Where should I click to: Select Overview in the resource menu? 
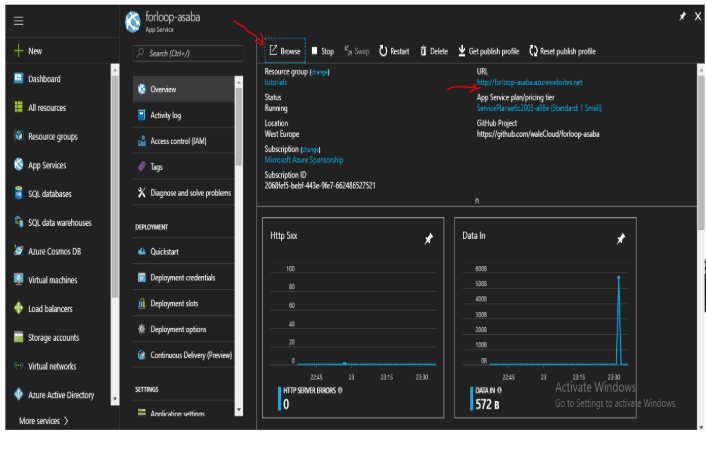tap(184, 89)
